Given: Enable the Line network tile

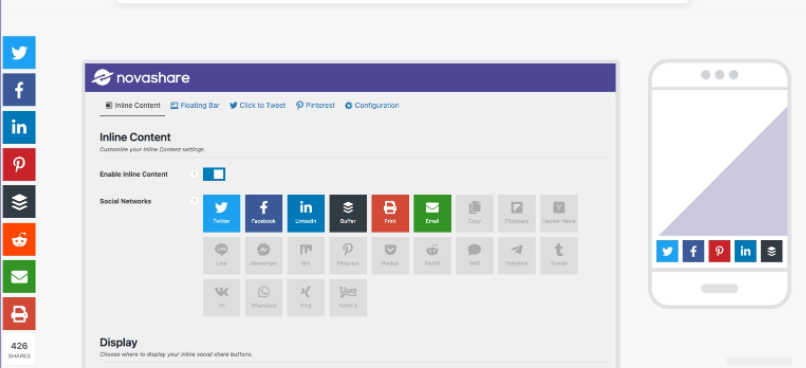Looking at the screenshot, I should (222, 255).
